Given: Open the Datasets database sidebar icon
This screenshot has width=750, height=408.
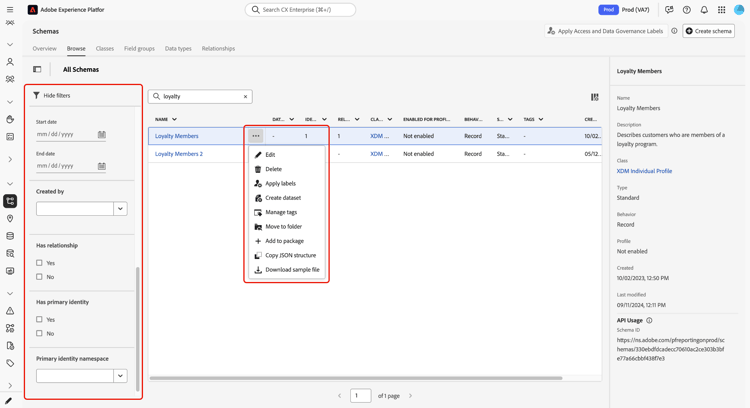Looking at the screenshot, I should (10, 236).
